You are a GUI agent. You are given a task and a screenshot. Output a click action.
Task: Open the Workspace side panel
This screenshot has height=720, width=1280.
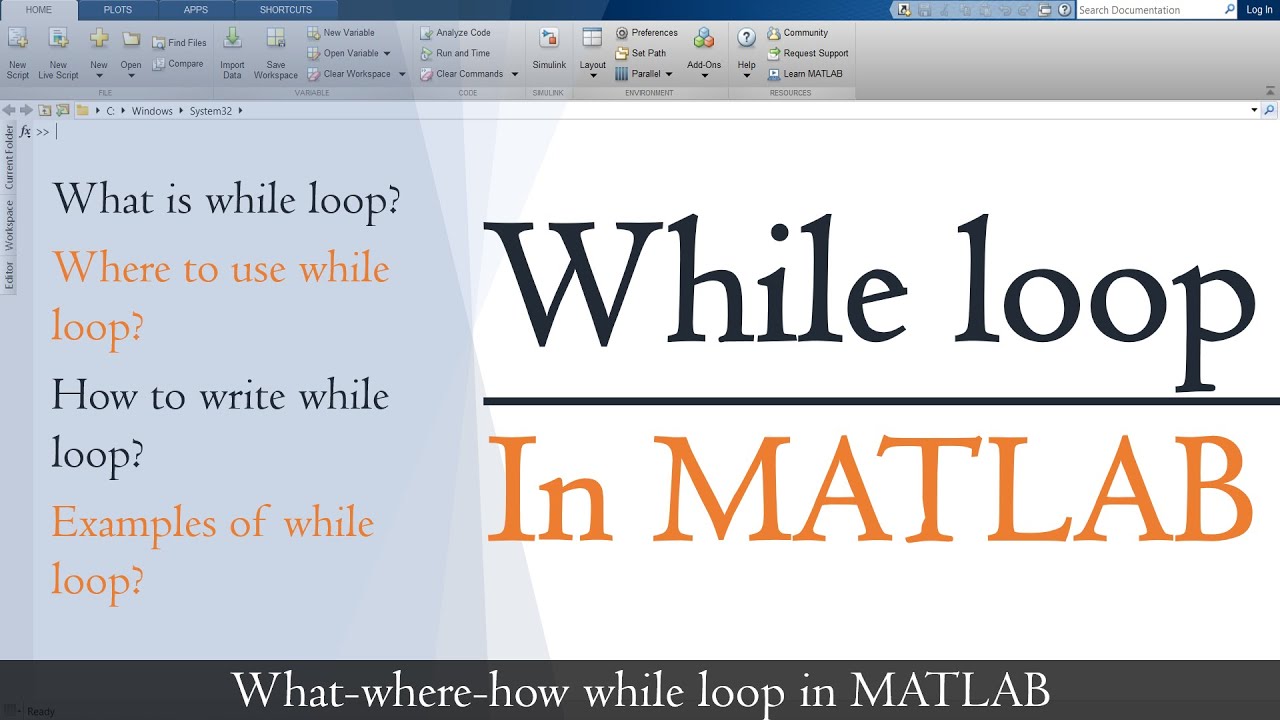[x=9, y=224]
